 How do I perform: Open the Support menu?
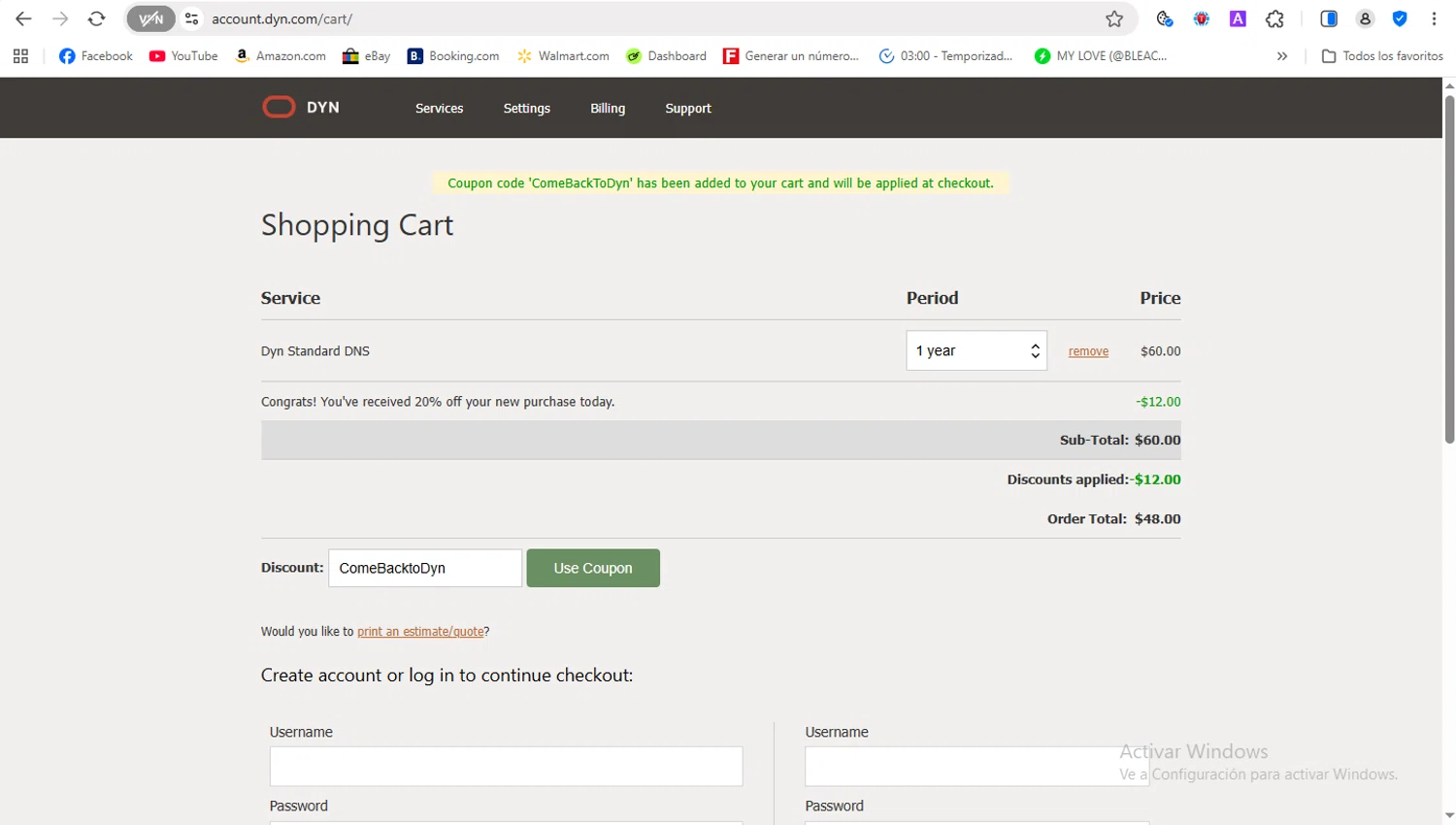tap(688, 109)
